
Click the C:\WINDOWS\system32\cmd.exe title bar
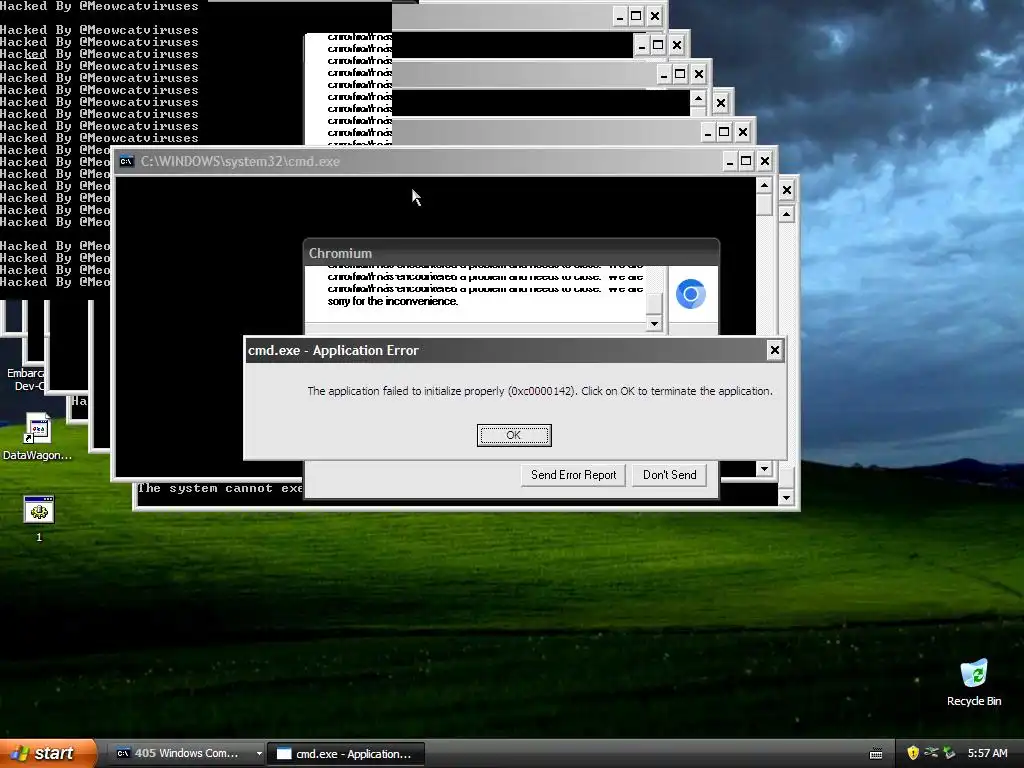[418, 161]
